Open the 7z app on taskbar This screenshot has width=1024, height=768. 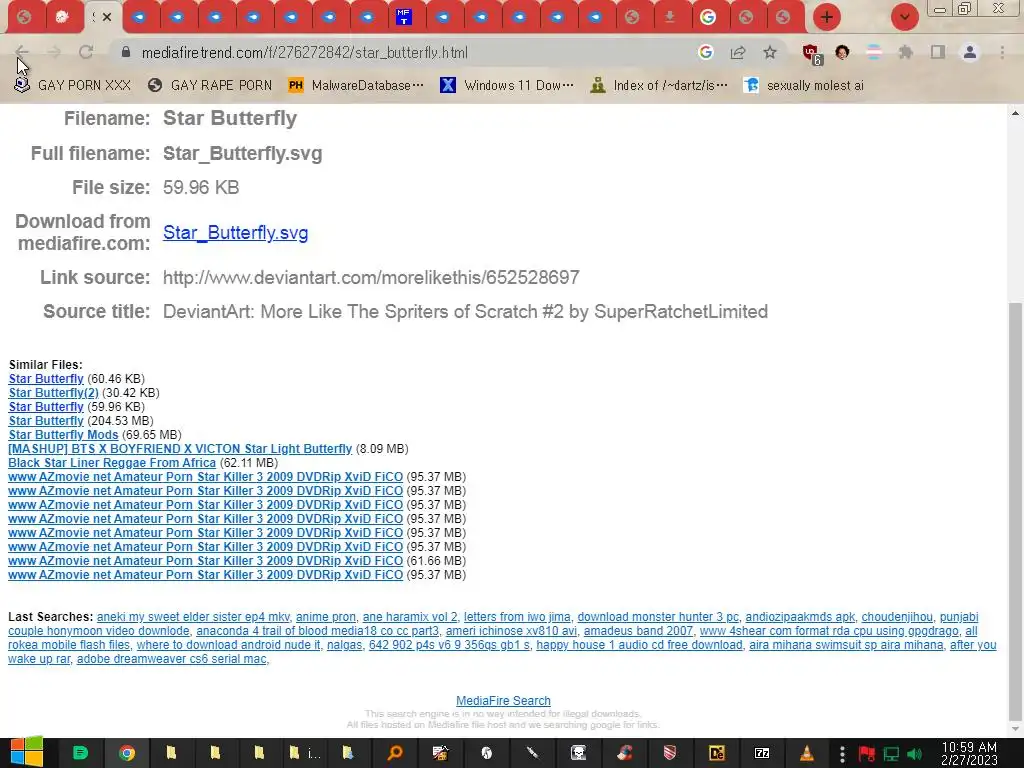(x=762, y=753)
